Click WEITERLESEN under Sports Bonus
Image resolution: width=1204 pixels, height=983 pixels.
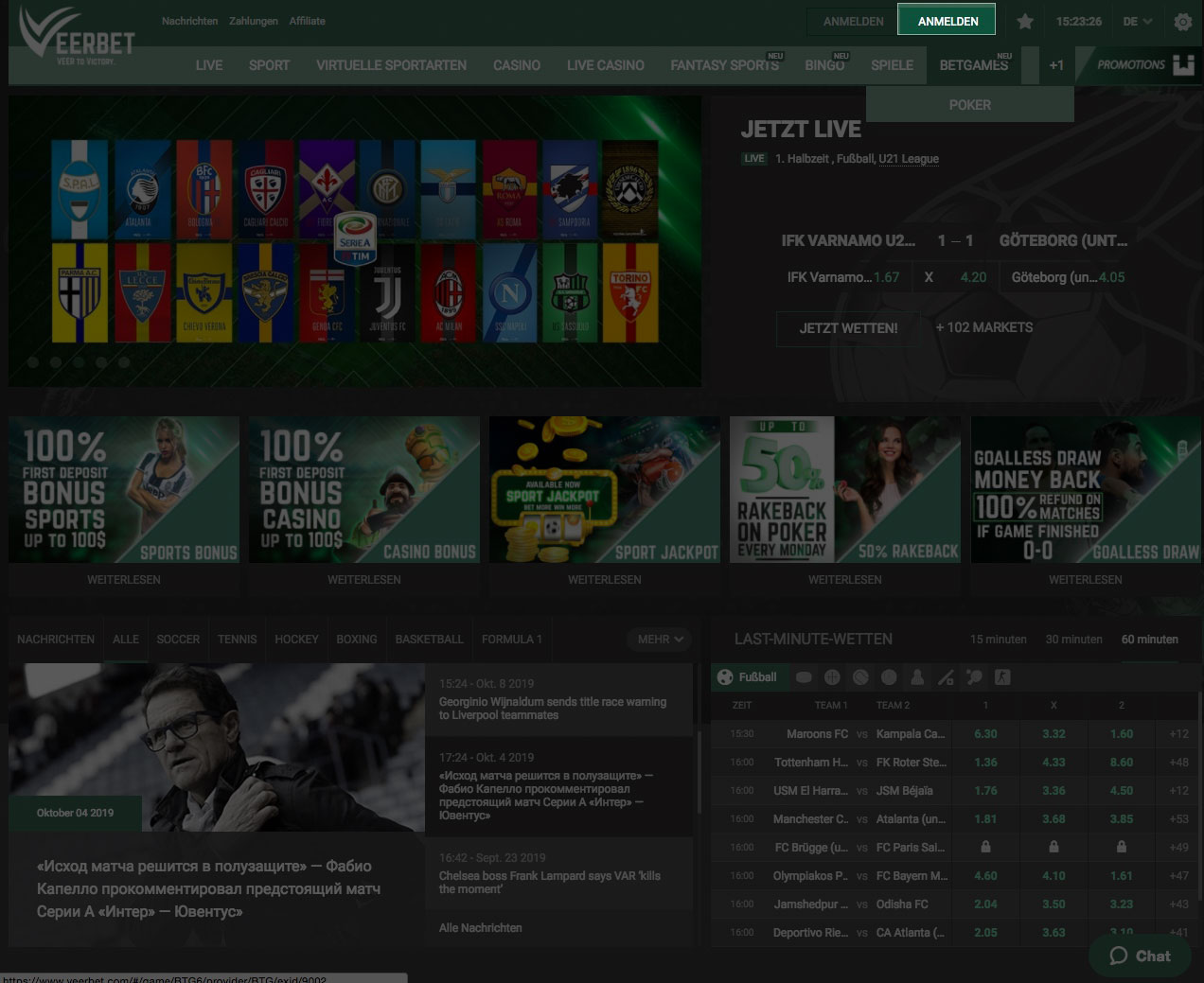(124, 580)
